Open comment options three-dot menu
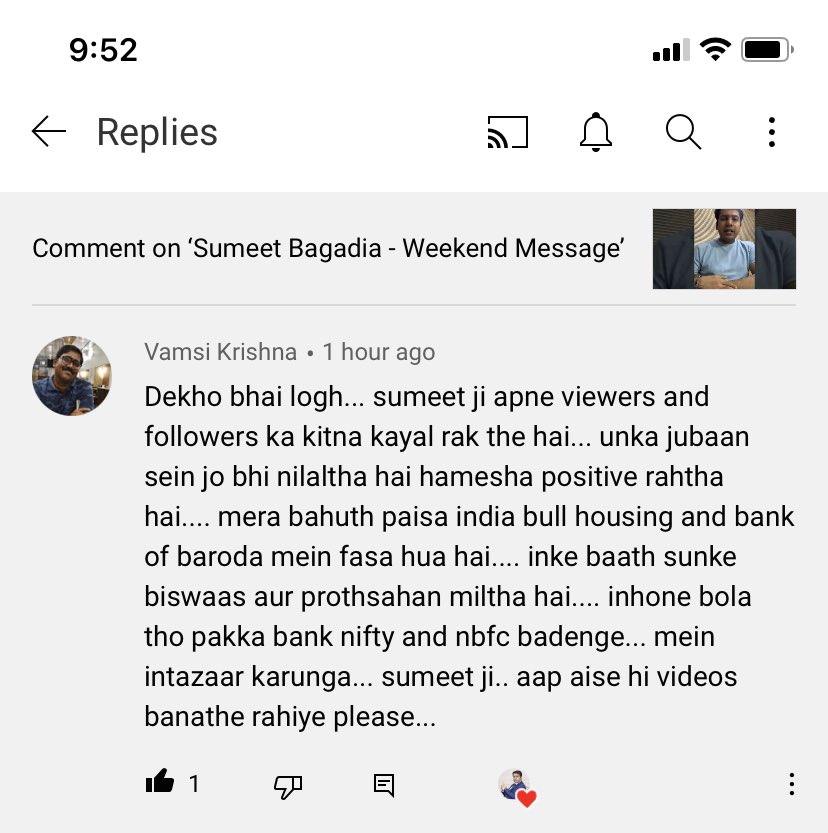The height and width of the screenshot is (833, 828). point(791,784)
